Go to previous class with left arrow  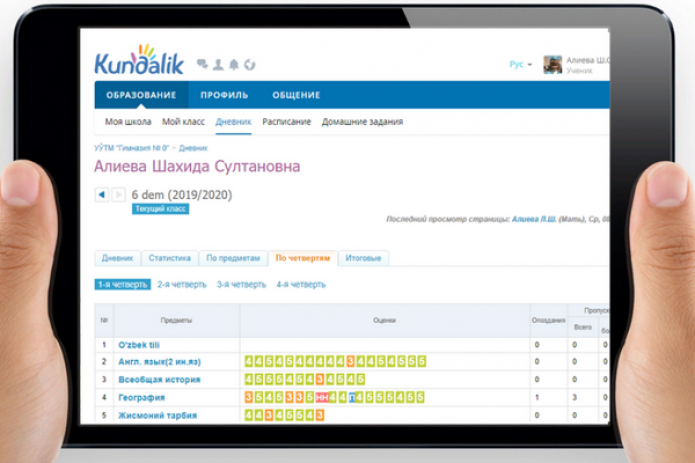(102, 195)
